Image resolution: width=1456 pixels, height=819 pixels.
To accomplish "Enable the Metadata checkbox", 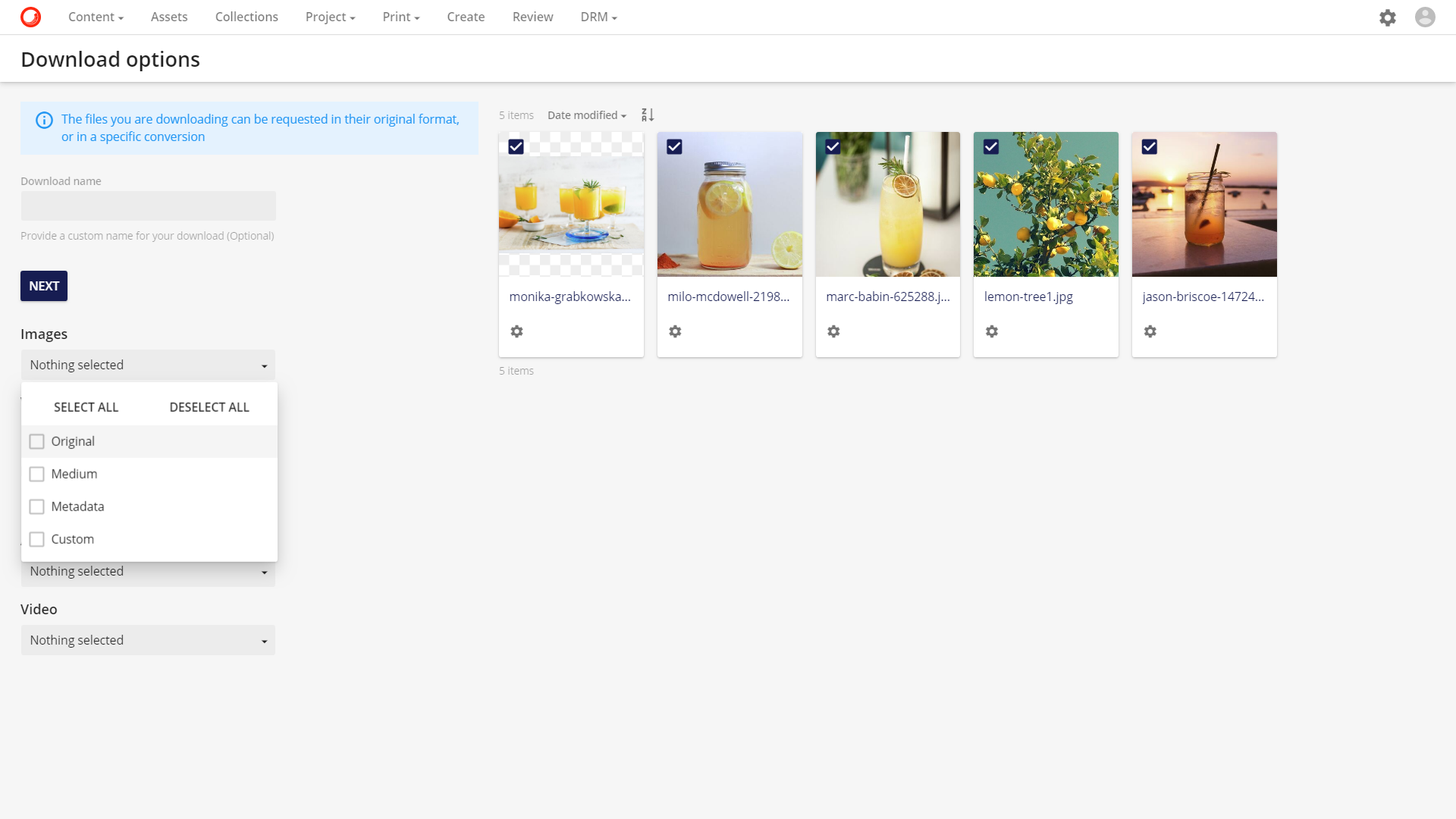I will click(x=37, y=507).
